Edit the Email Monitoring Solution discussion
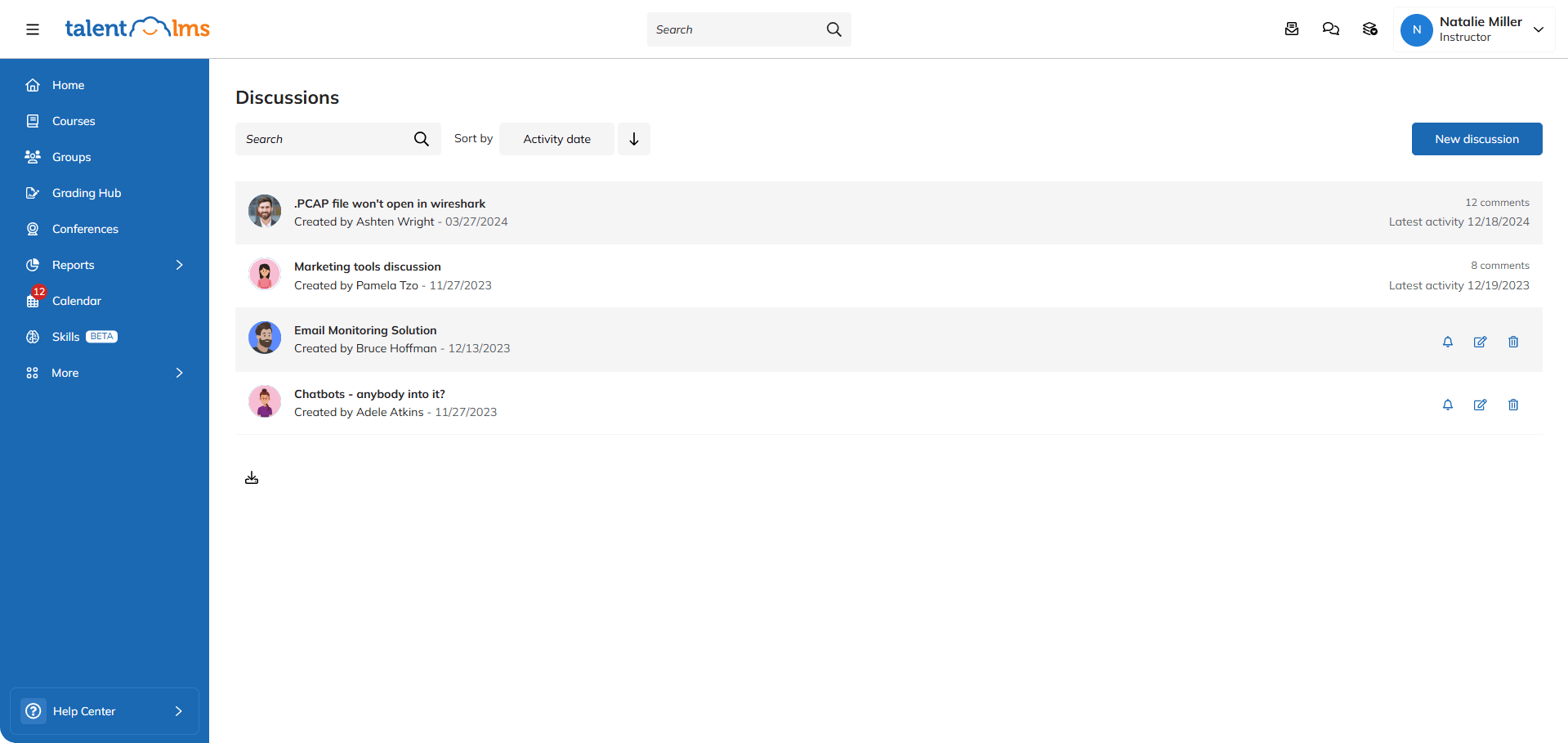 [1481, 342]
